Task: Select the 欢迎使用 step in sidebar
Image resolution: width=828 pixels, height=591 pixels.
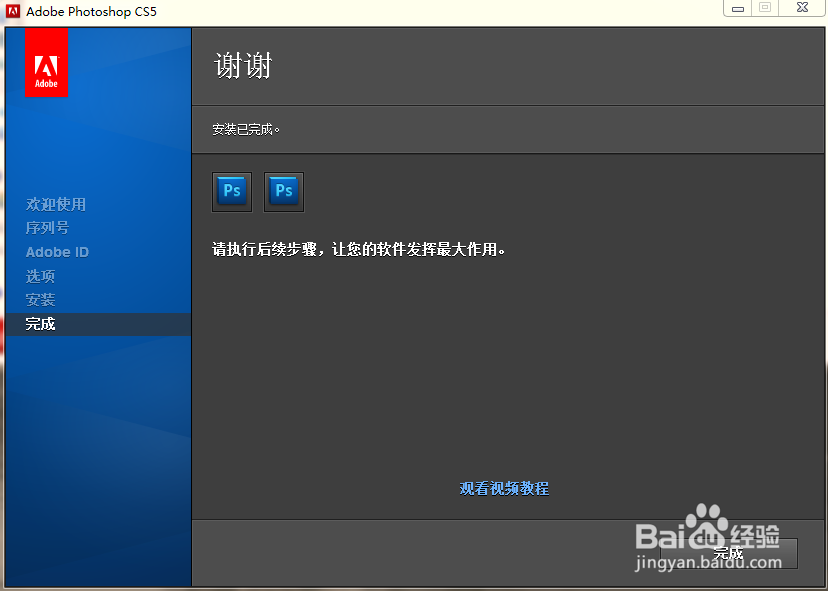Action: coord(56,204)
